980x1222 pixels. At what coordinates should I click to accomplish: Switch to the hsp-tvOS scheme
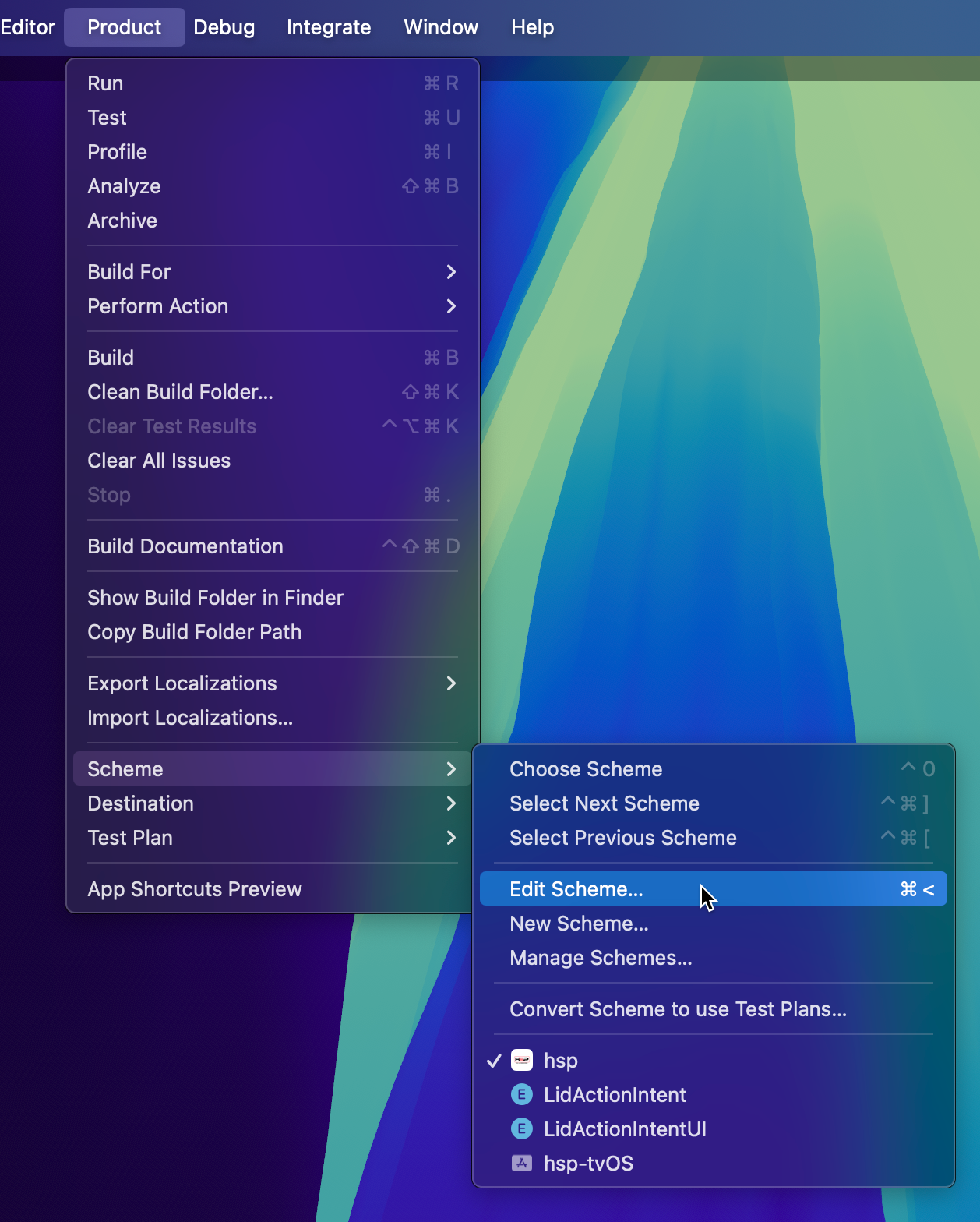pos(714,1164)
